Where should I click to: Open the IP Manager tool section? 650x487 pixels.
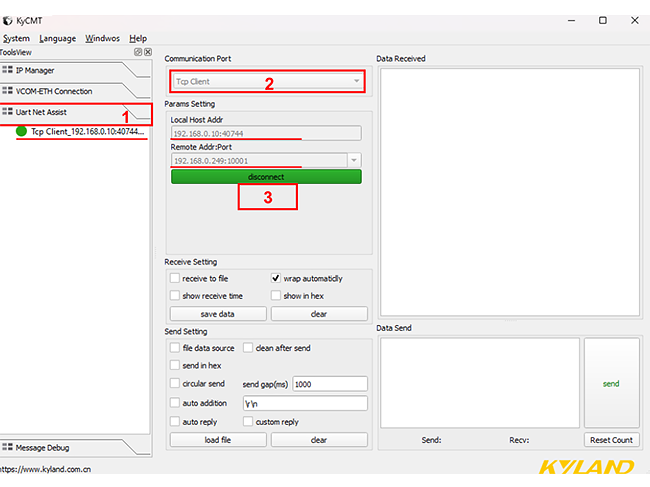point(75,70)
